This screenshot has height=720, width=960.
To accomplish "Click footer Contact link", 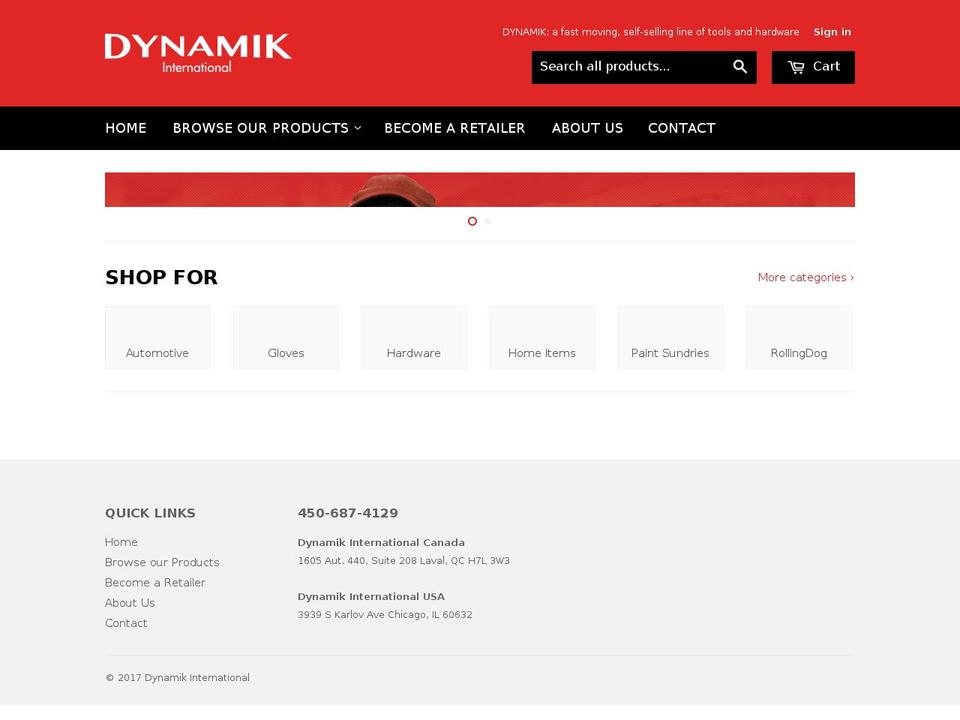I will pos(126,623).
